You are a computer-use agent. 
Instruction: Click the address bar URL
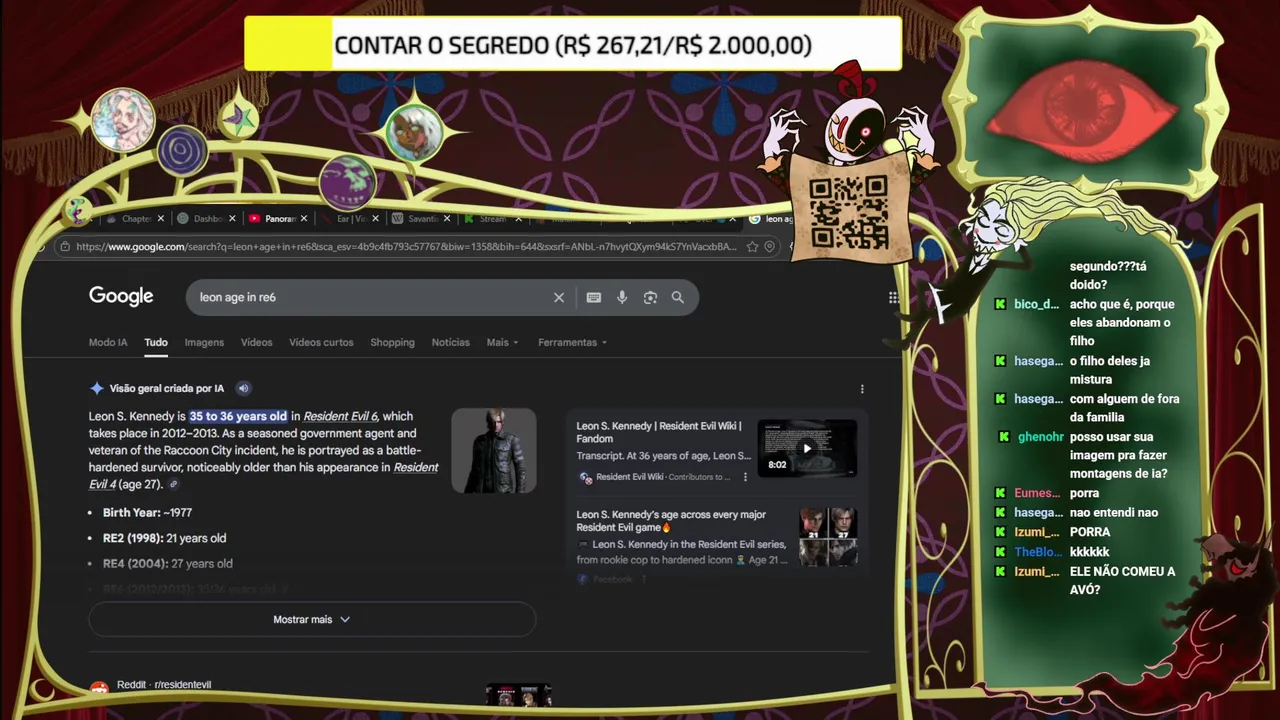[405, 247]
